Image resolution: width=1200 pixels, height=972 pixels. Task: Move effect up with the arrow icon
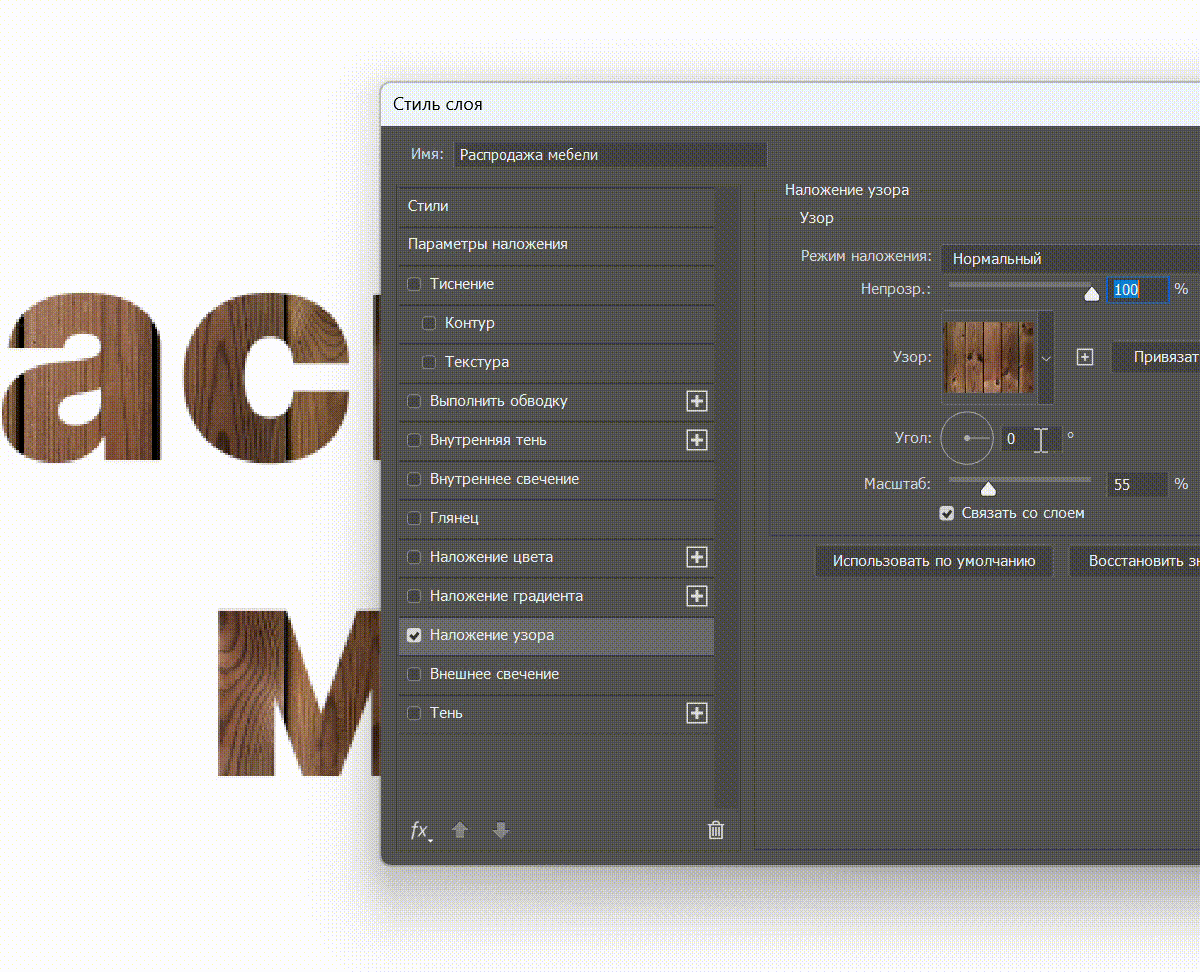pyautogui.click(x=460, y=830)
